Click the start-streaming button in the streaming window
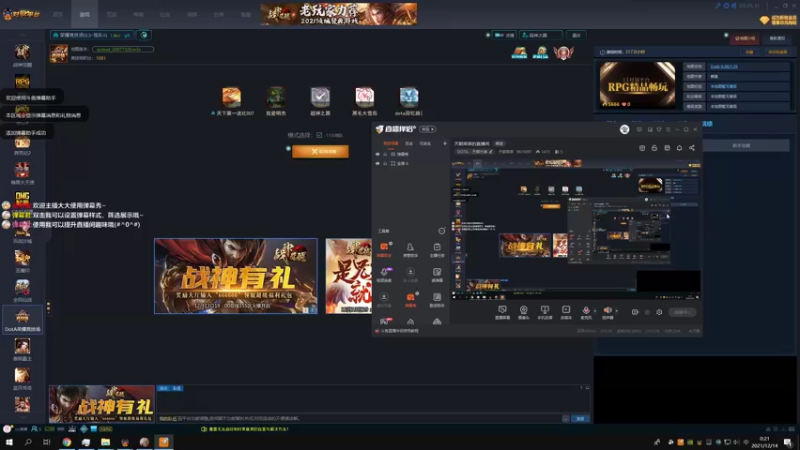800x450 pixels. point(682,312)
